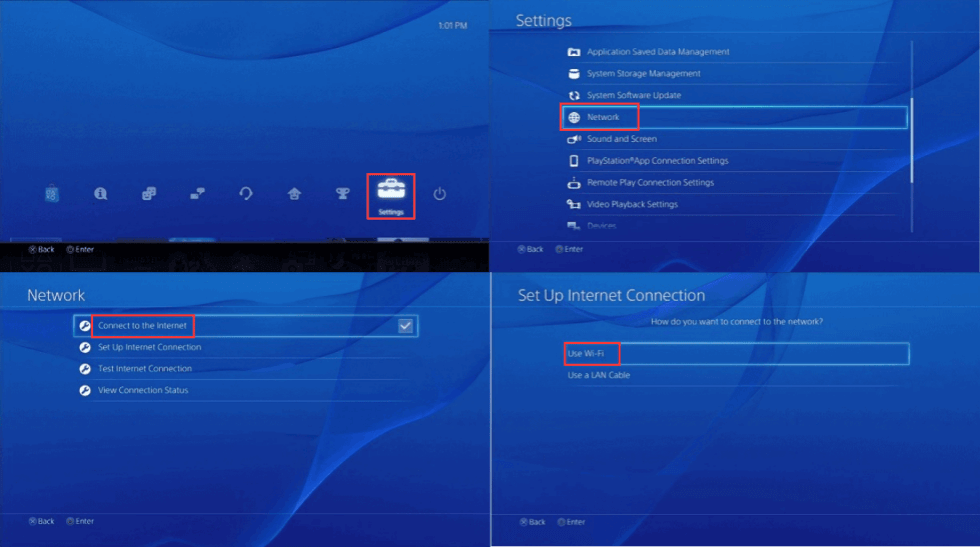Open the Messages chat bubbles icon

coord(198,194)
